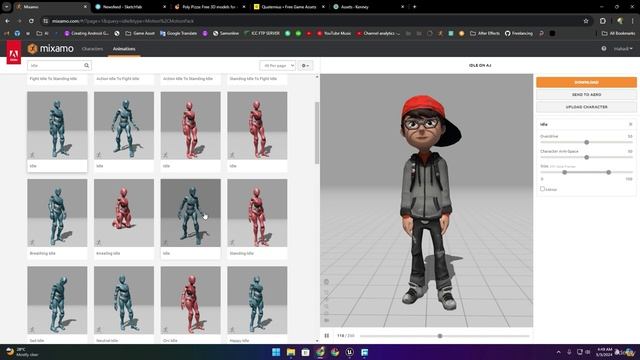640x360 pixels.
Task: Open Channel analytics bookmark
Action: tap(378, 33)
